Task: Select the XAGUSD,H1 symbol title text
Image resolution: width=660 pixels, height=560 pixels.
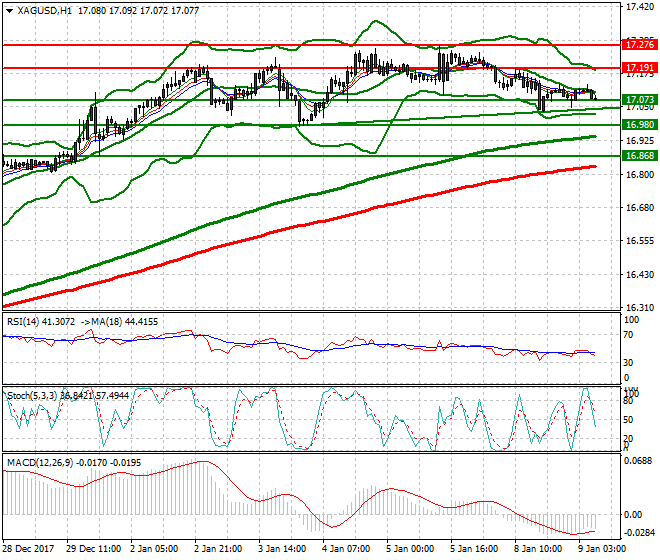Action: [45, 11]
